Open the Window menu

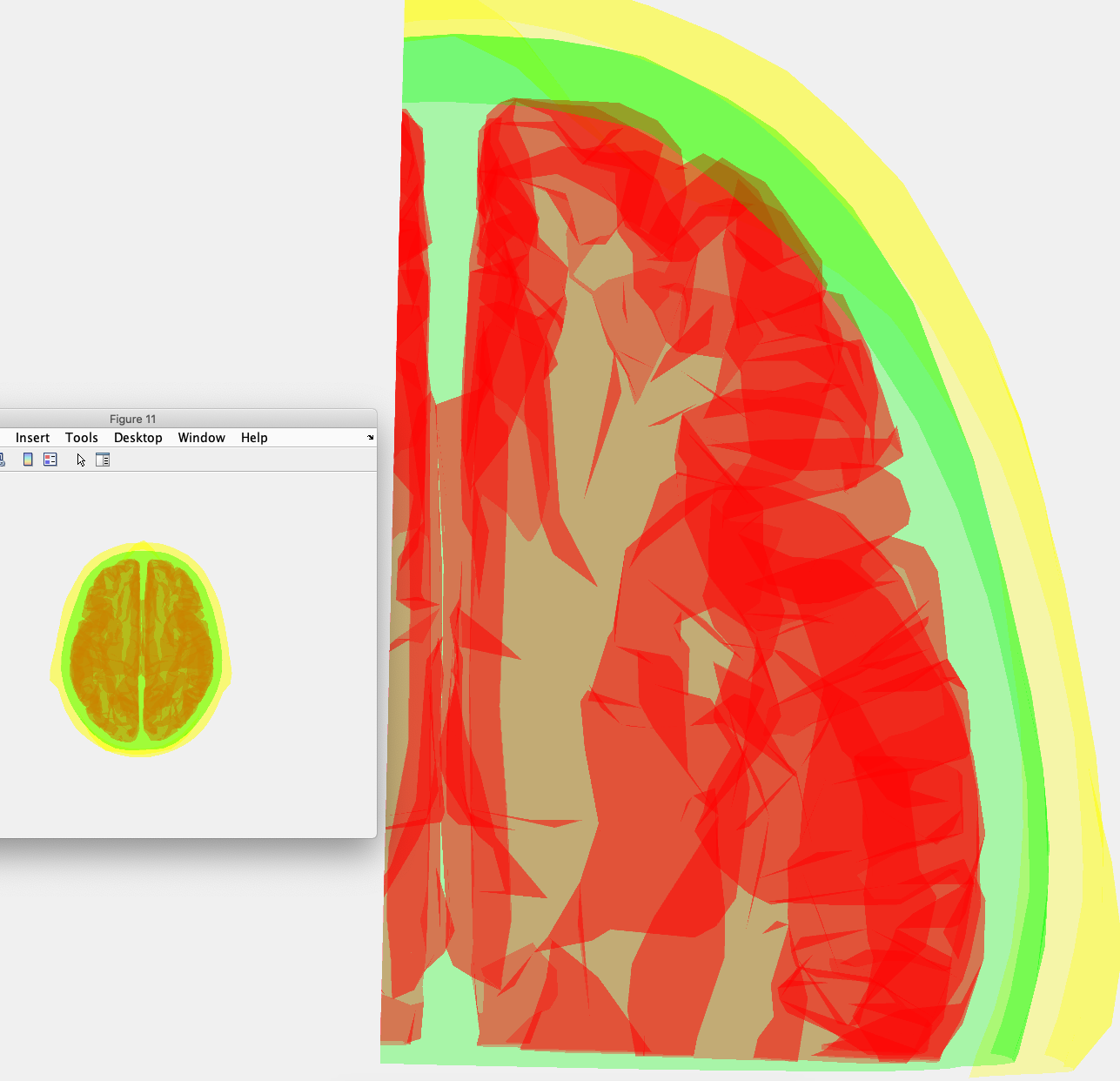click(x=202, y=438)
